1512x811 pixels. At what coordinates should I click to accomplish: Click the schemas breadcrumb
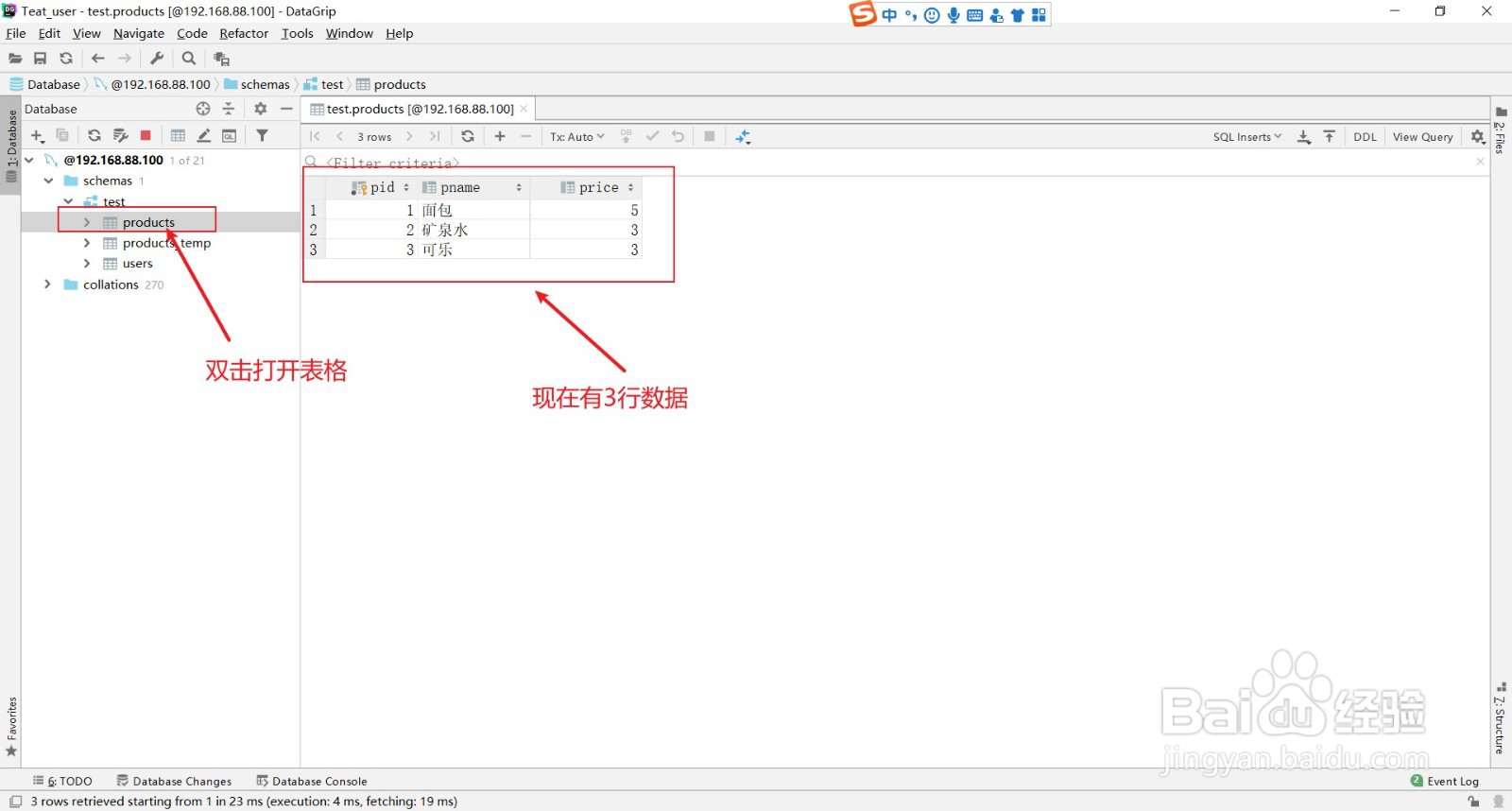pos(257,84)
